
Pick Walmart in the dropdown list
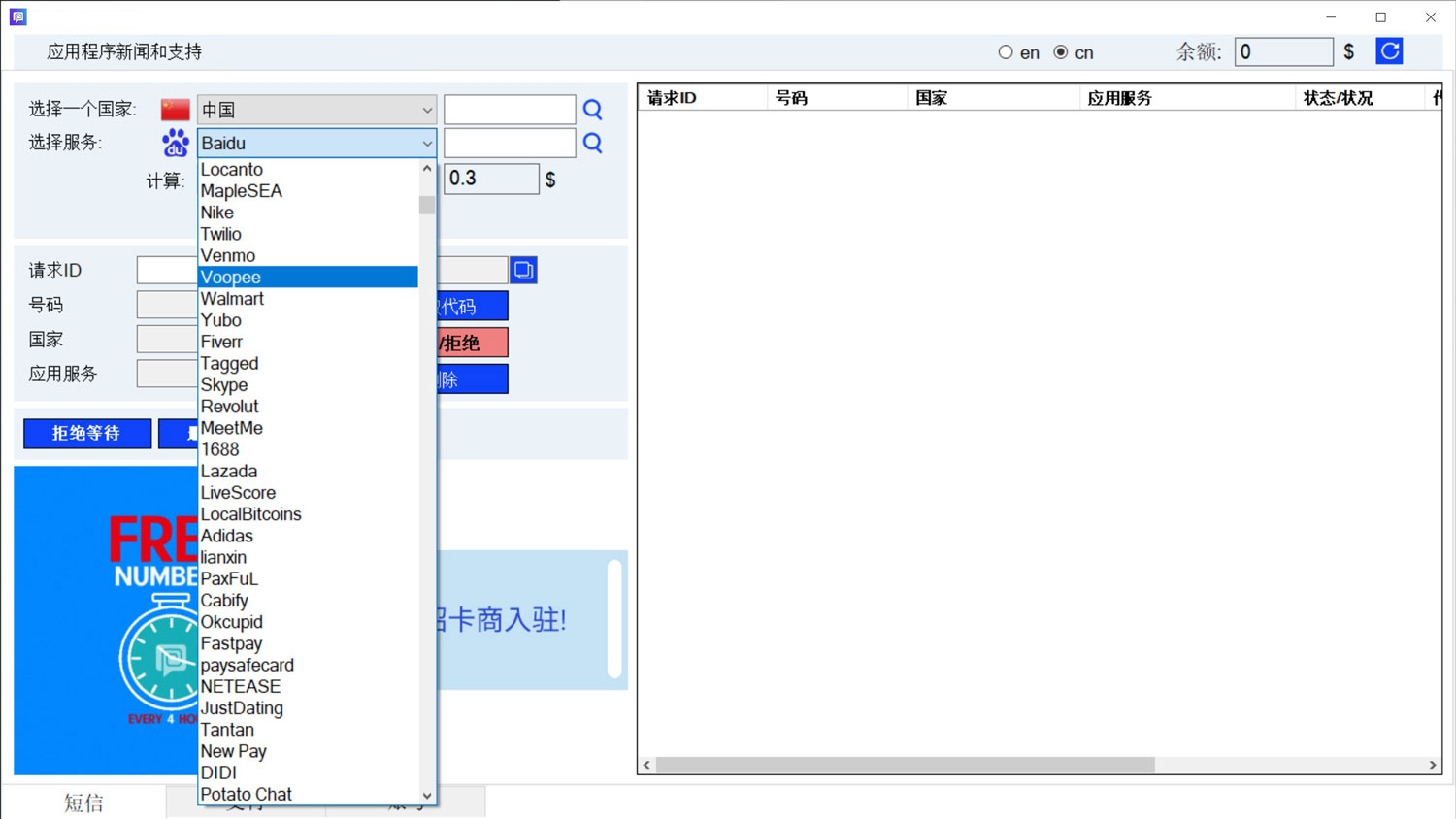308,299
